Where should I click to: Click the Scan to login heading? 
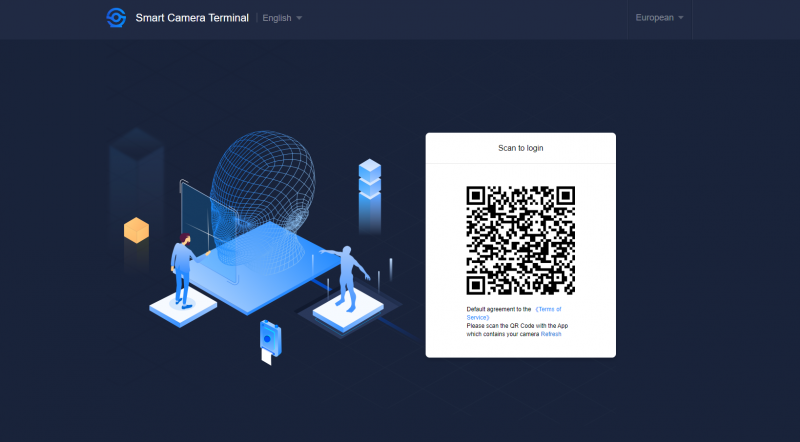[520, 148]
